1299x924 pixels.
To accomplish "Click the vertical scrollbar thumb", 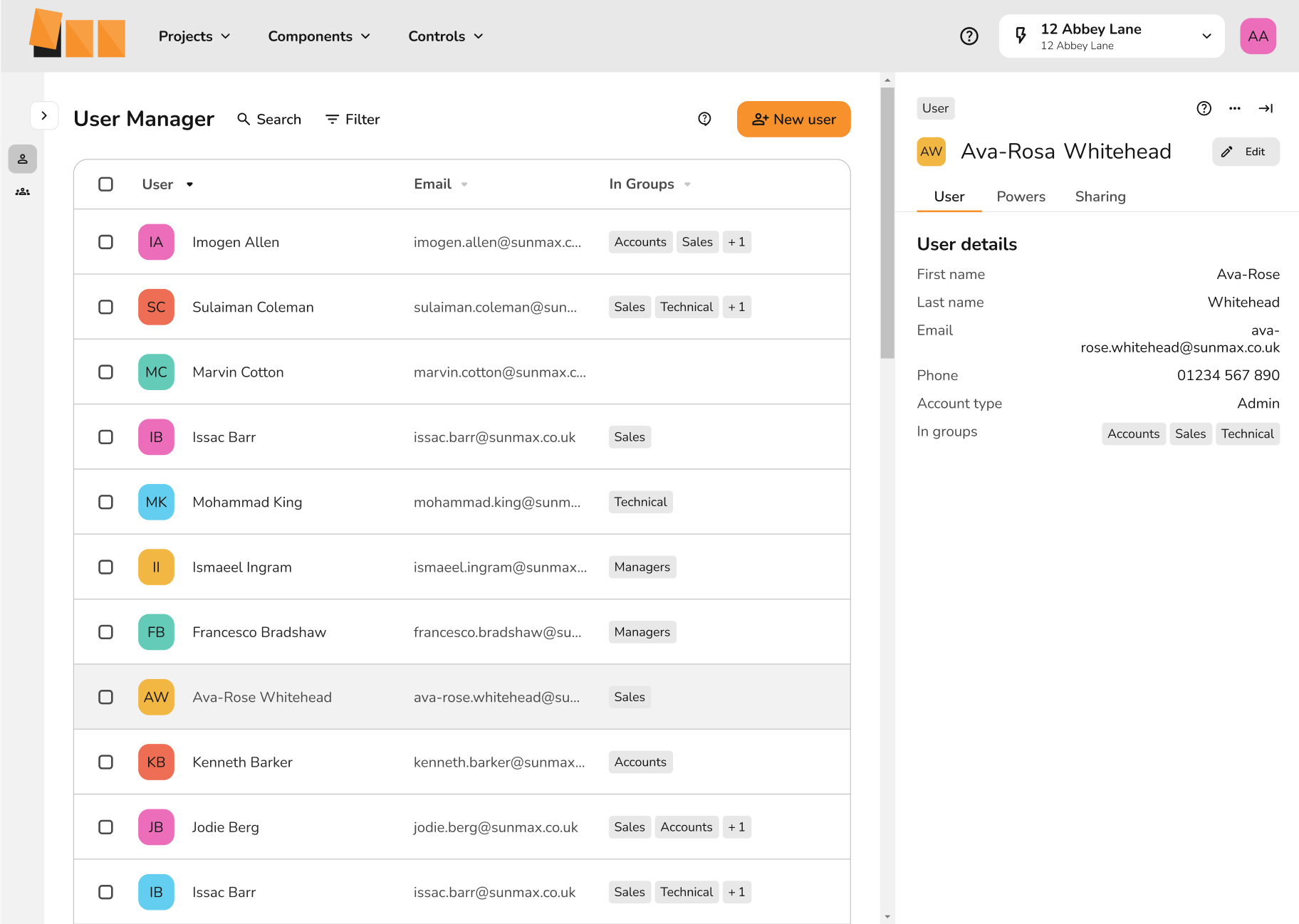I will (x=887, y=222).
